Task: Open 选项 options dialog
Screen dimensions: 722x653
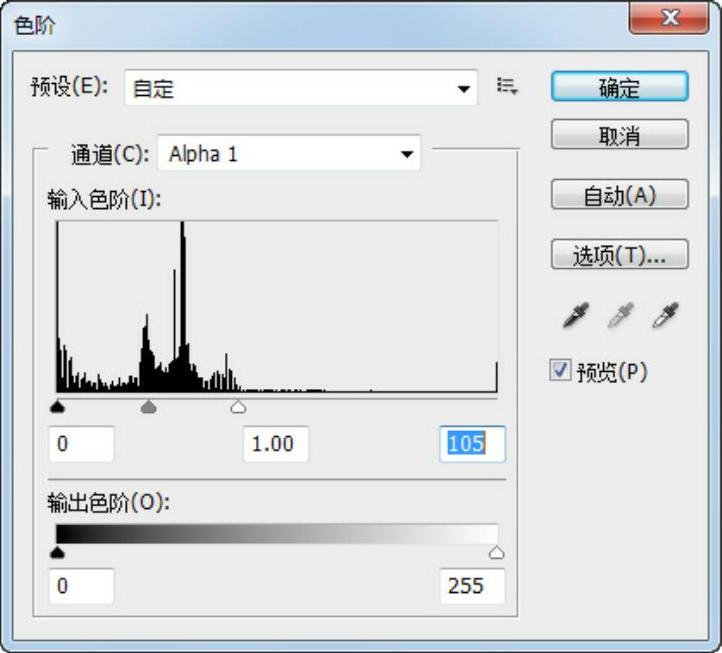Action: (619, 255)
